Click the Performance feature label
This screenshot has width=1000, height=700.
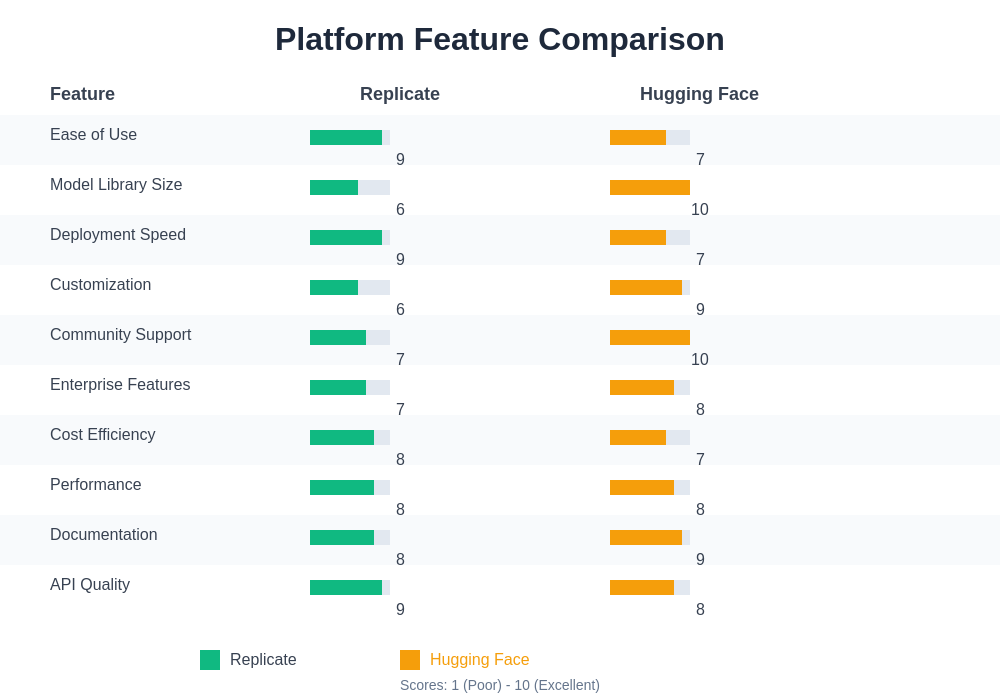pos(96,485)
